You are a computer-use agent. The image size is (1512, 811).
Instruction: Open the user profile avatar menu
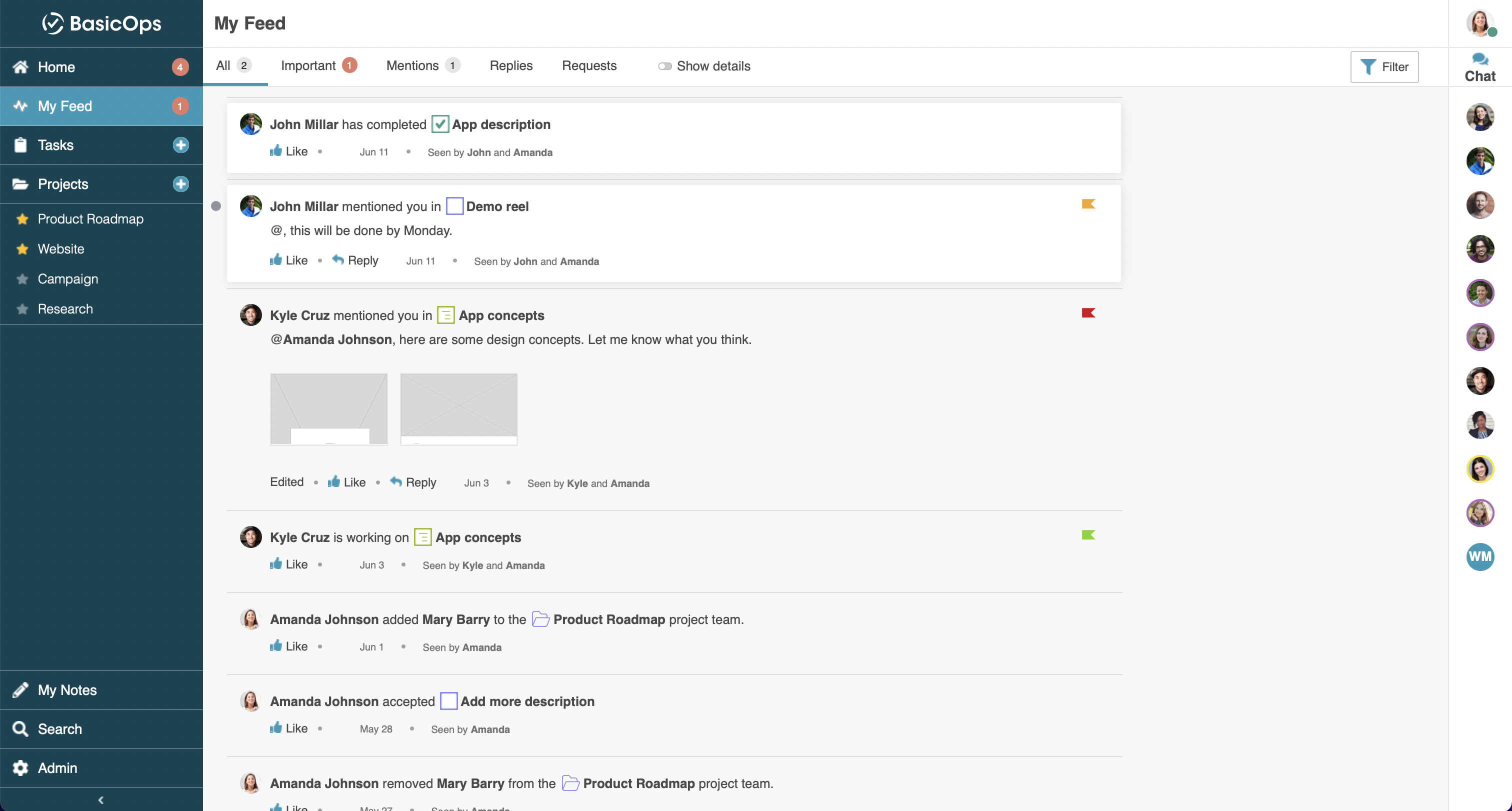click(x=1478, y=23)
